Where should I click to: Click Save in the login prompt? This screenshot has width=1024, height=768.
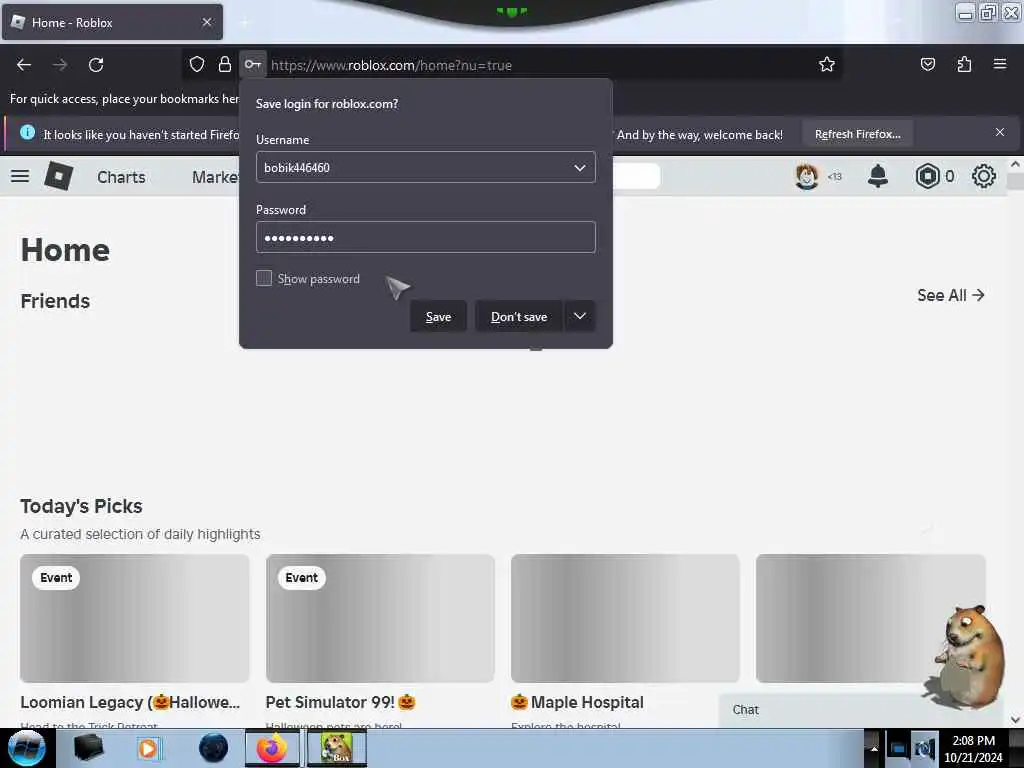pyautogui.click(x=438, y=317)
